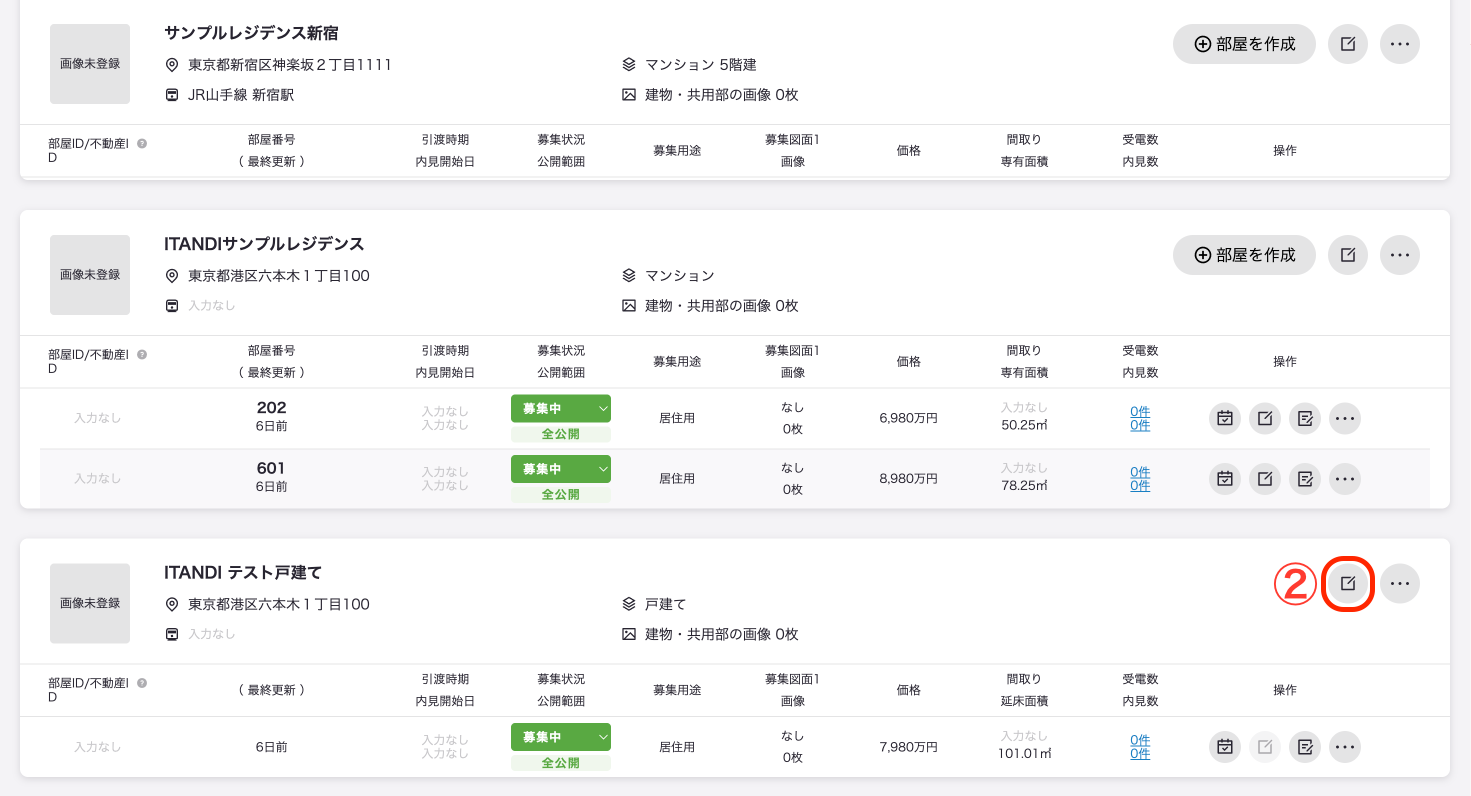Click 部屋を作成 button for サンプルレジデンス新宿
1471x796 pixels.
pos(1244,44)
